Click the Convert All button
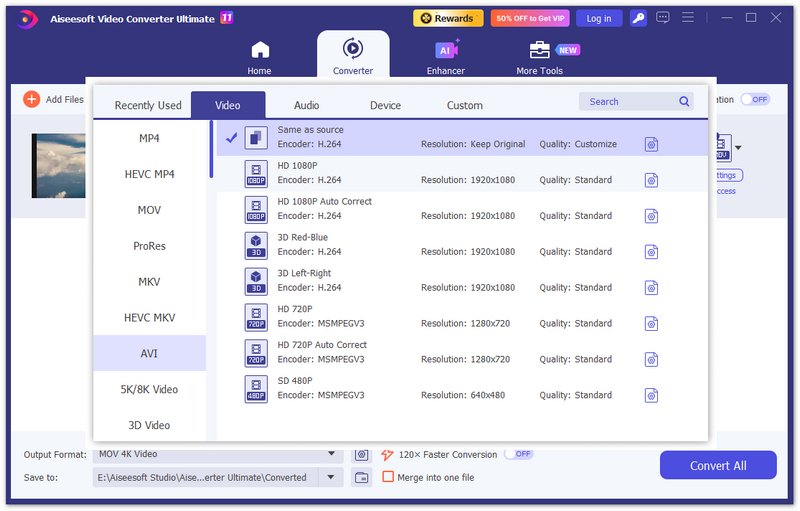The image size is (800, 511). click(x=717, y=465)
